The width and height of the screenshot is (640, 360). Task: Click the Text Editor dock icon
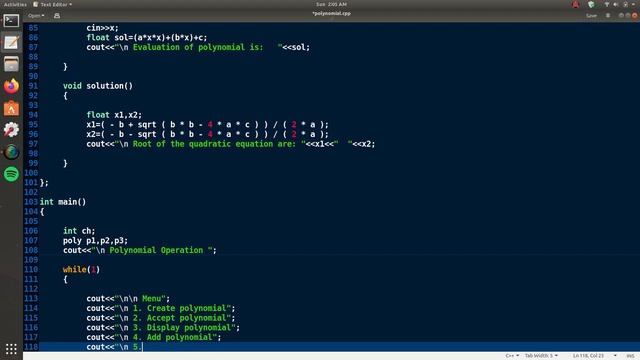point(11,42)
